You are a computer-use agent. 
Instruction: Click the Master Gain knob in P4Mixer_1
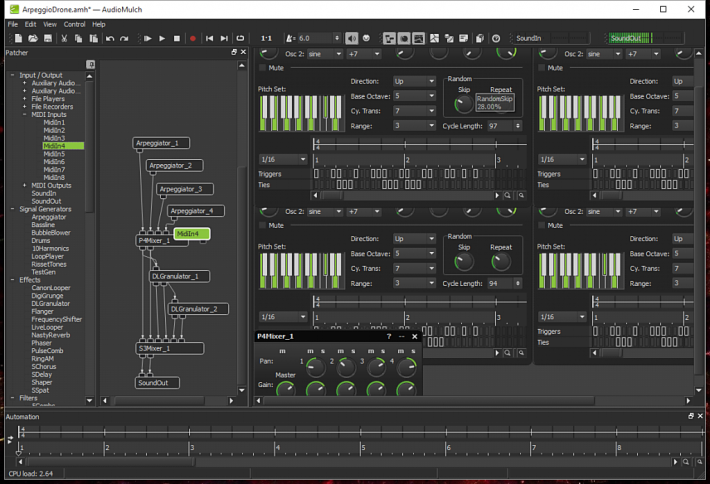click(x=286, y=389)
